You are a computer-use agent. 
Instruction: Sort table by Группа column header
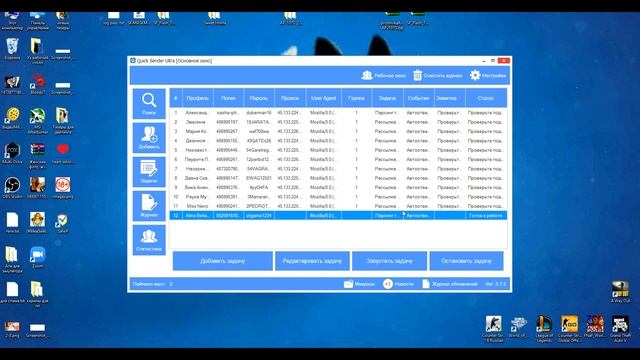pos(356,98)
